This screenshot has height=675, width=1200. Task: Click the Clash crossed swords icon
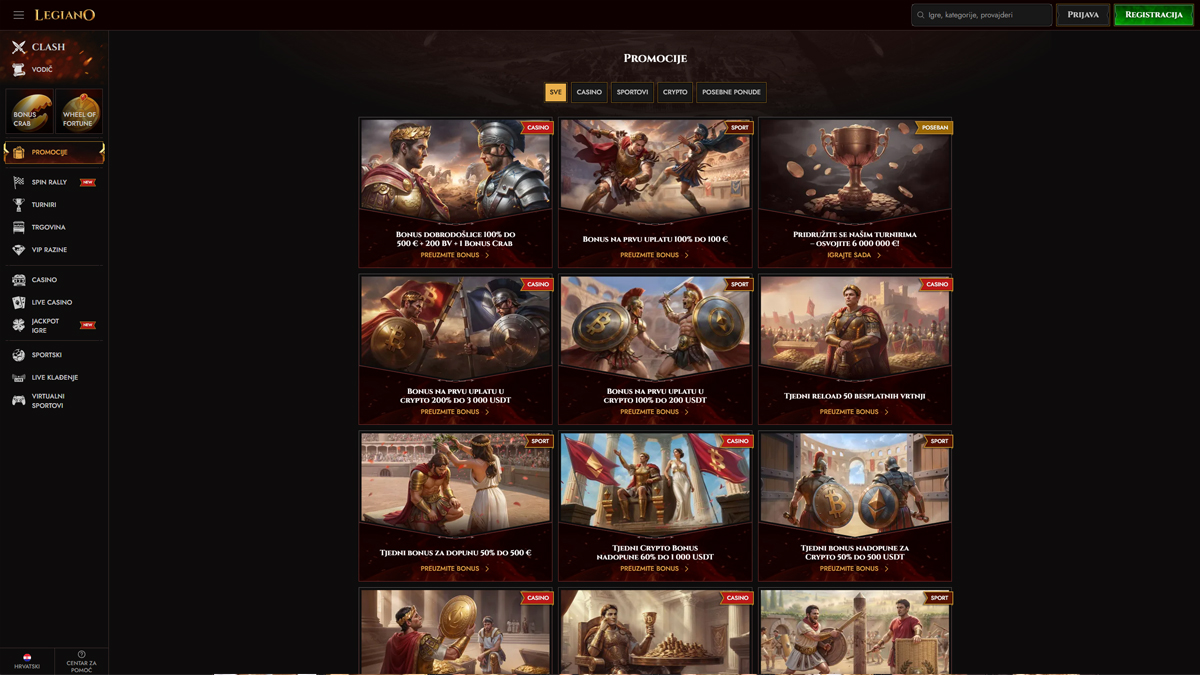tap(18, 47)
